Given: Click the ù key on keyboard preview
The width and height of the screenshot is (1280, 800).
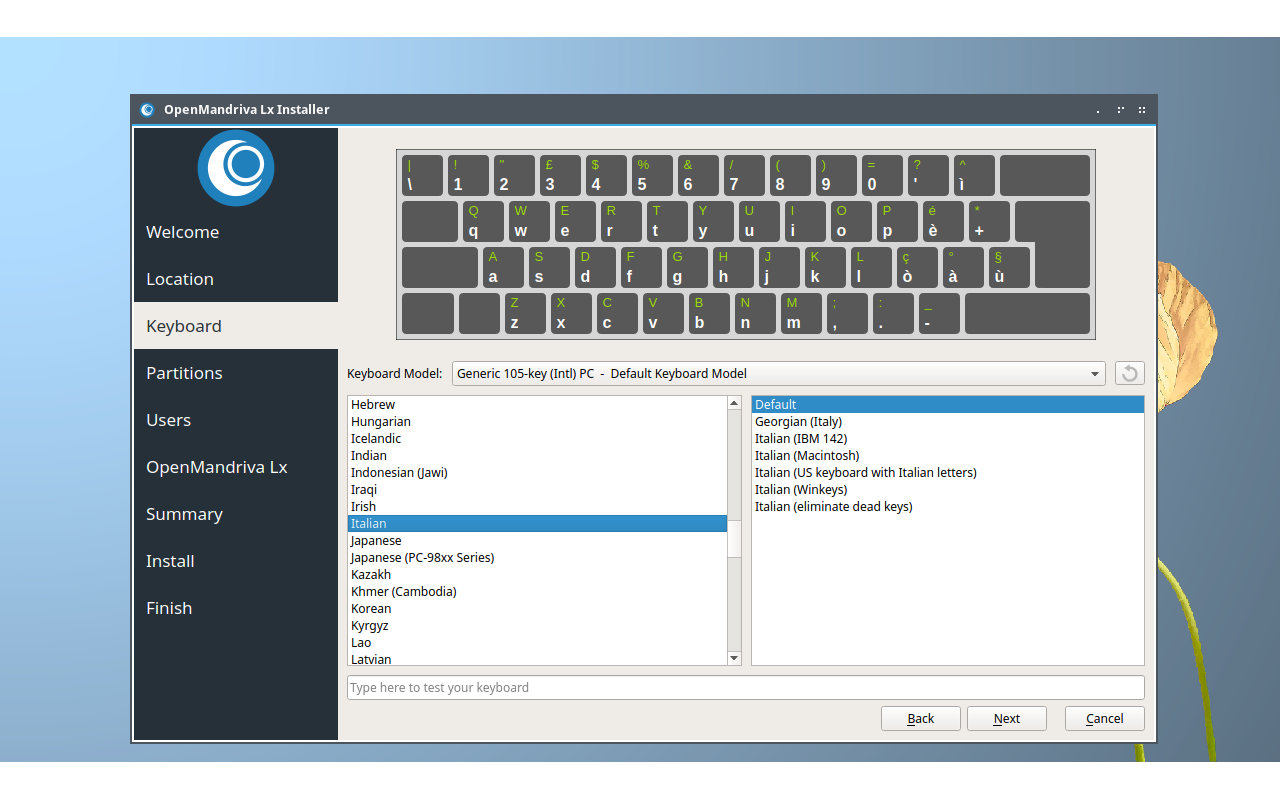Looking at the screenshot, I should tap(1008, 268).
